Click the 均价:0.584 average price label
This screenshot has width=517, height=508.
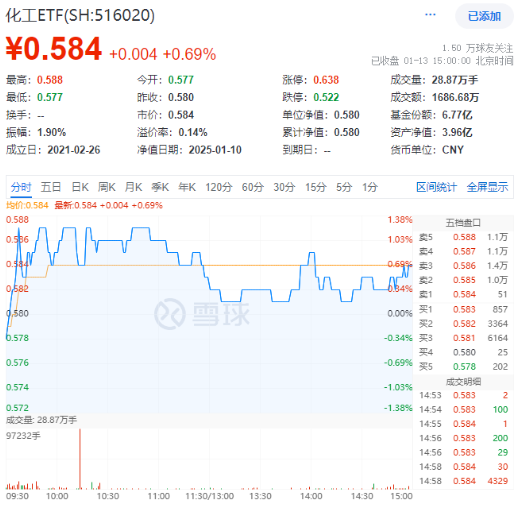coord(27,205)
